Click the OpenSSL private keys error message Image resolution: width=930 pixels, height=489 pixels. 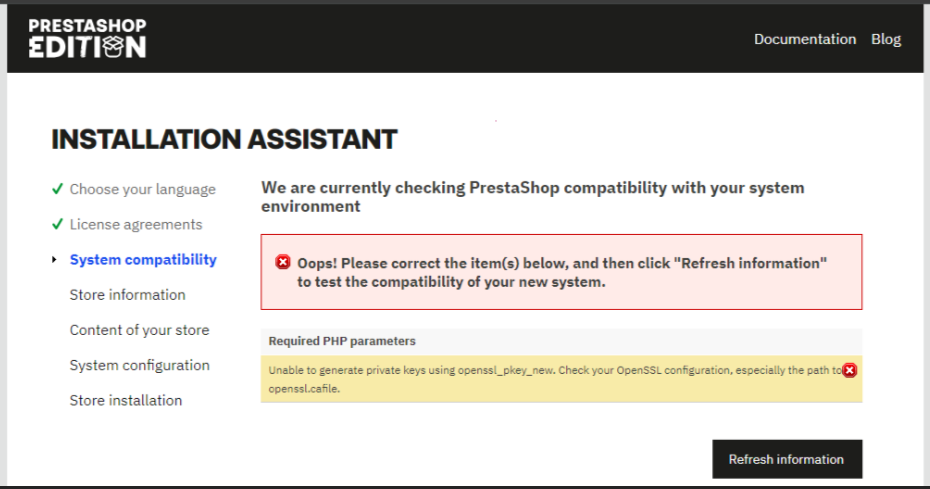[550, 371]
